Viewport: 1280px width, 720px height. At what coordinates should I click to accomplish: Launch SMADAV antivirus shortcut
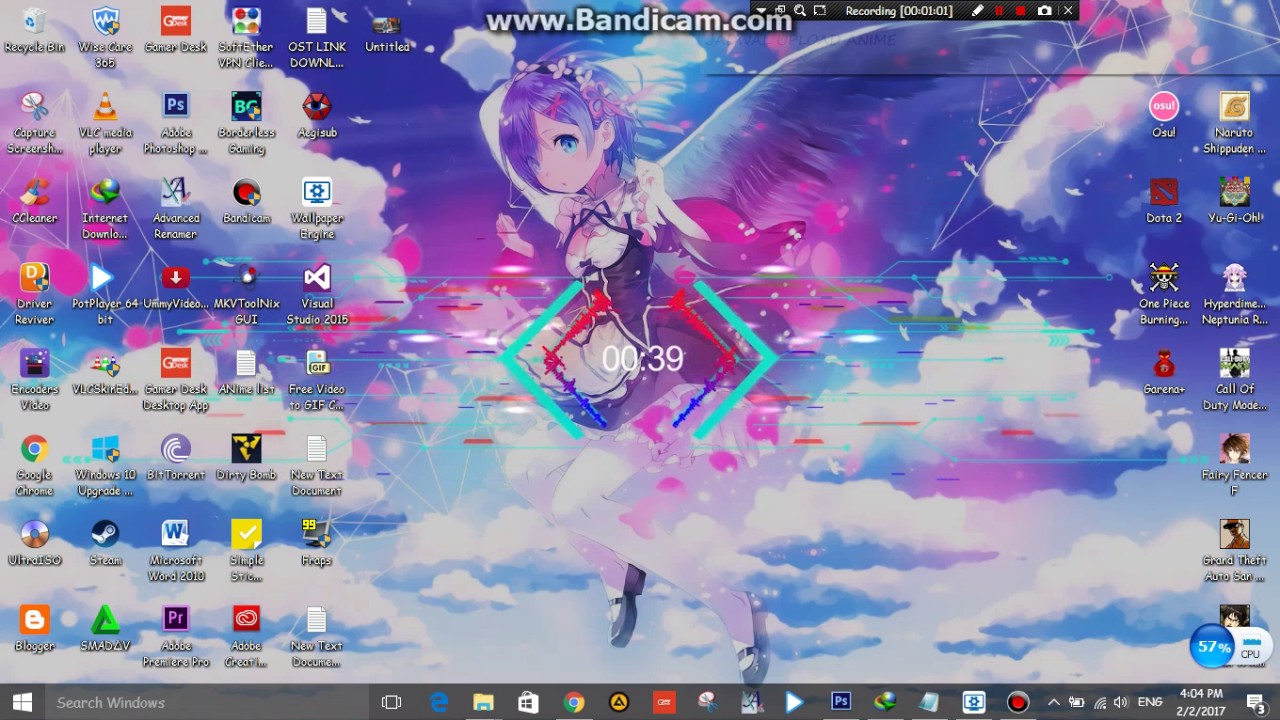[x=105, y=629]
